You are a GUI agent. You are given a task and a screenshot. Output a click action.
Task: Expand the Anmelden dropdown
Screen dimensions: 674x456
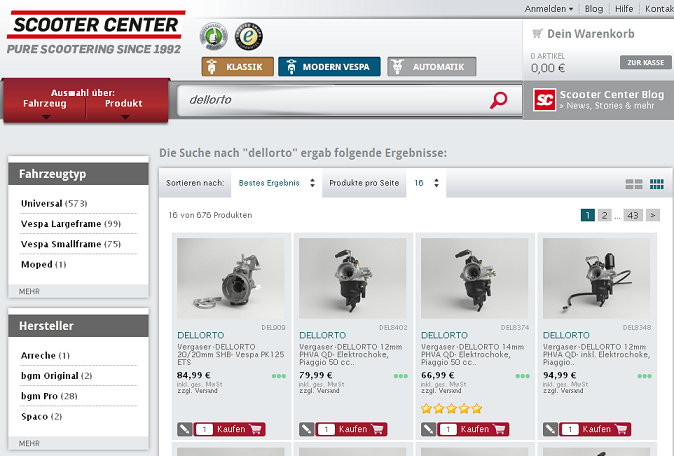[548, 9]
